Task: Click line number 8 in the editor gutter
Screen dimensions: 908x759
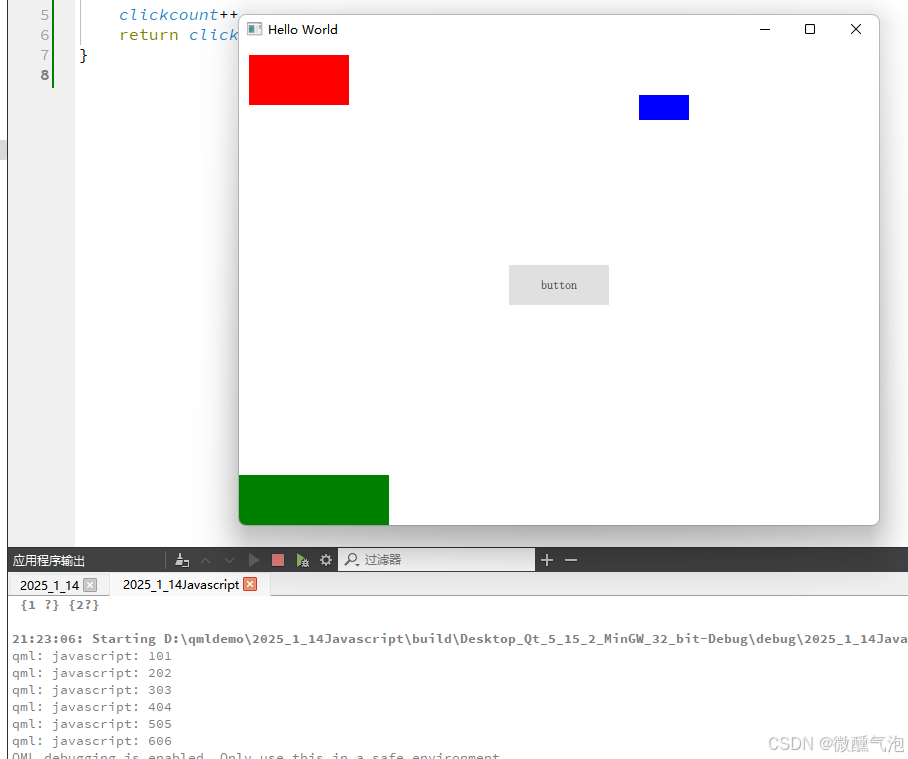Action: click(44, 74)
